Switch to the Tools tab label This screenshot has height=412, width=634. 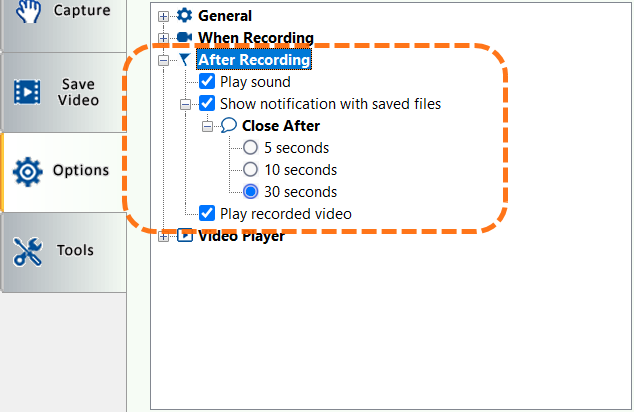(75, 250)
